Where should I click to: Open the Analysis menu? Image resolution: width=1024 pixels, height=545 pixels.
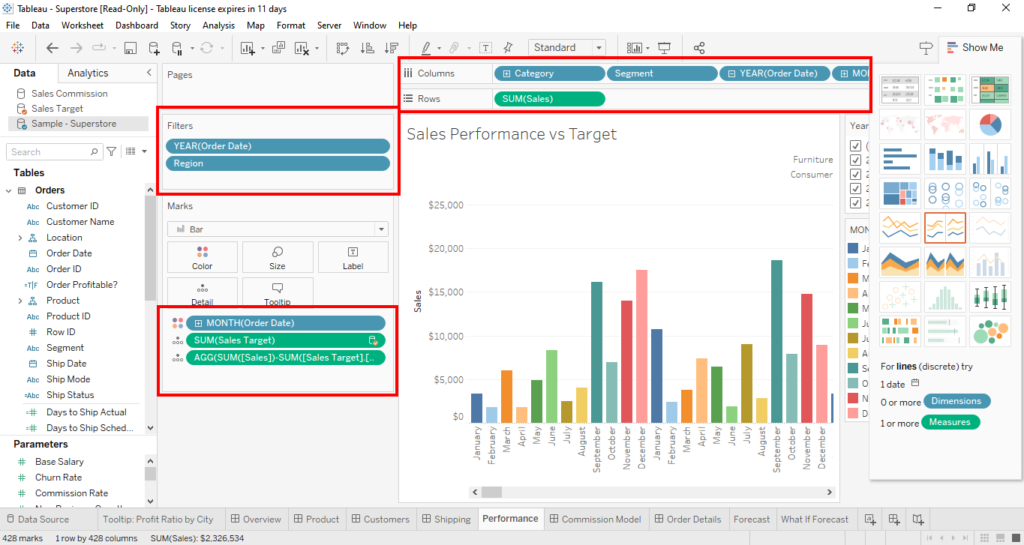[218, 25]
